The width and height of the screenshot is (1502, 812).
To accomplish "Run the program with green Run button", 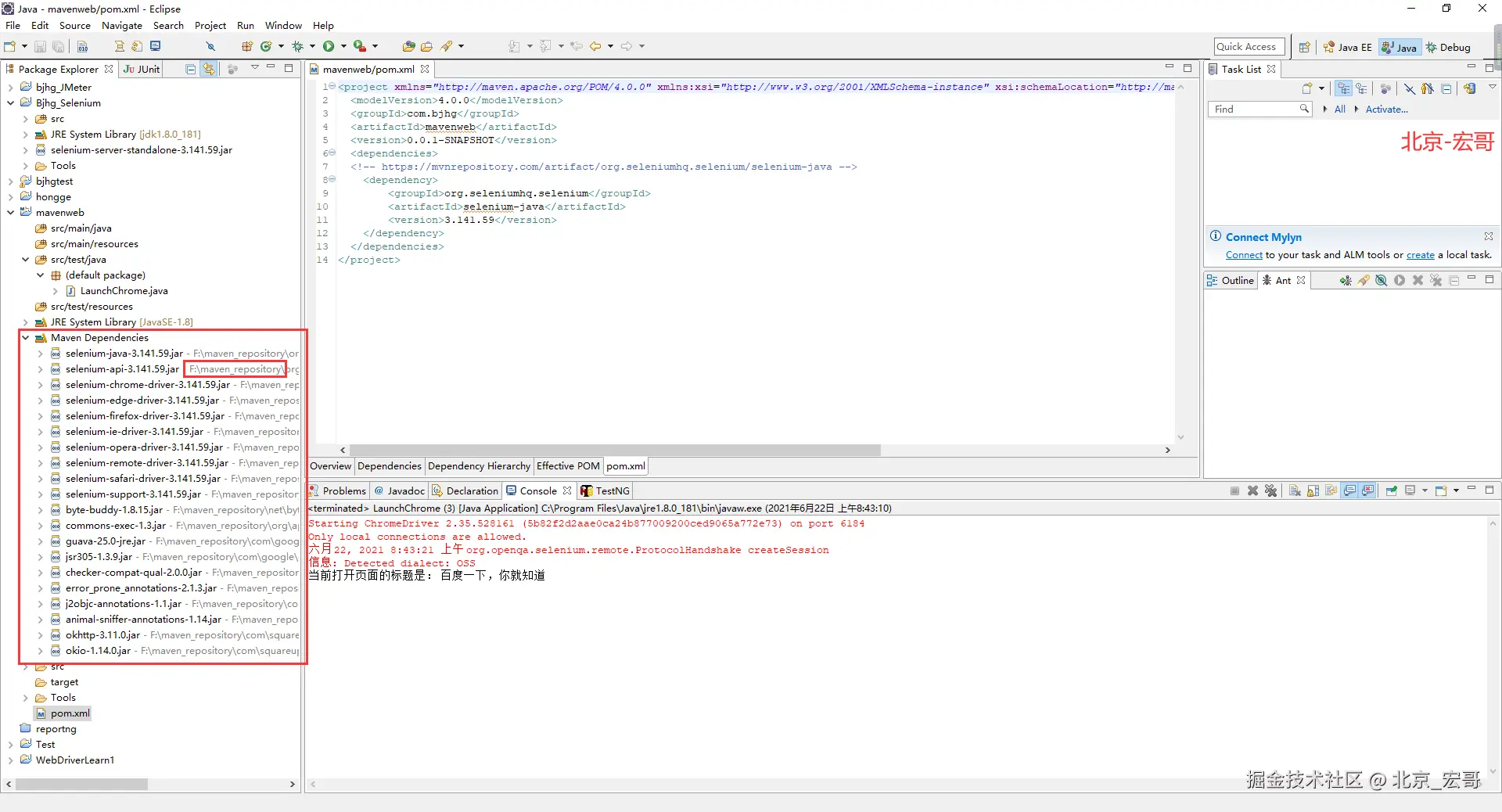I will [329, 46].
